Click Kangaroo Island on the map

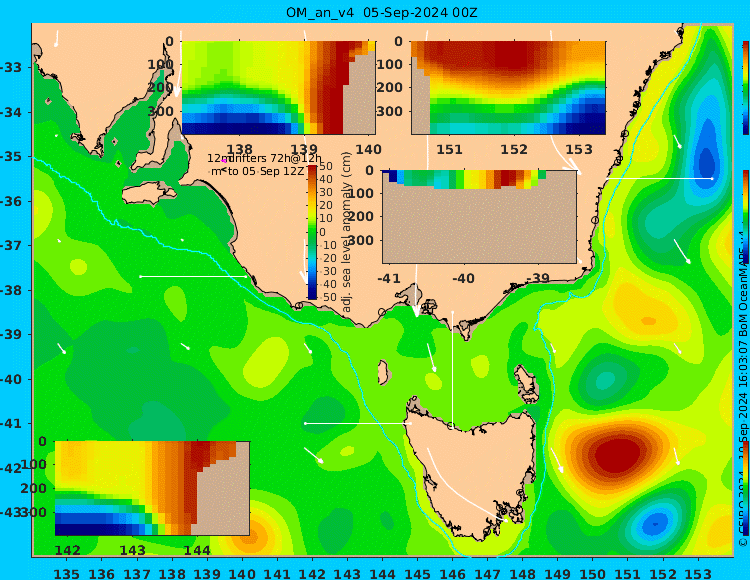tap(149, 193)
